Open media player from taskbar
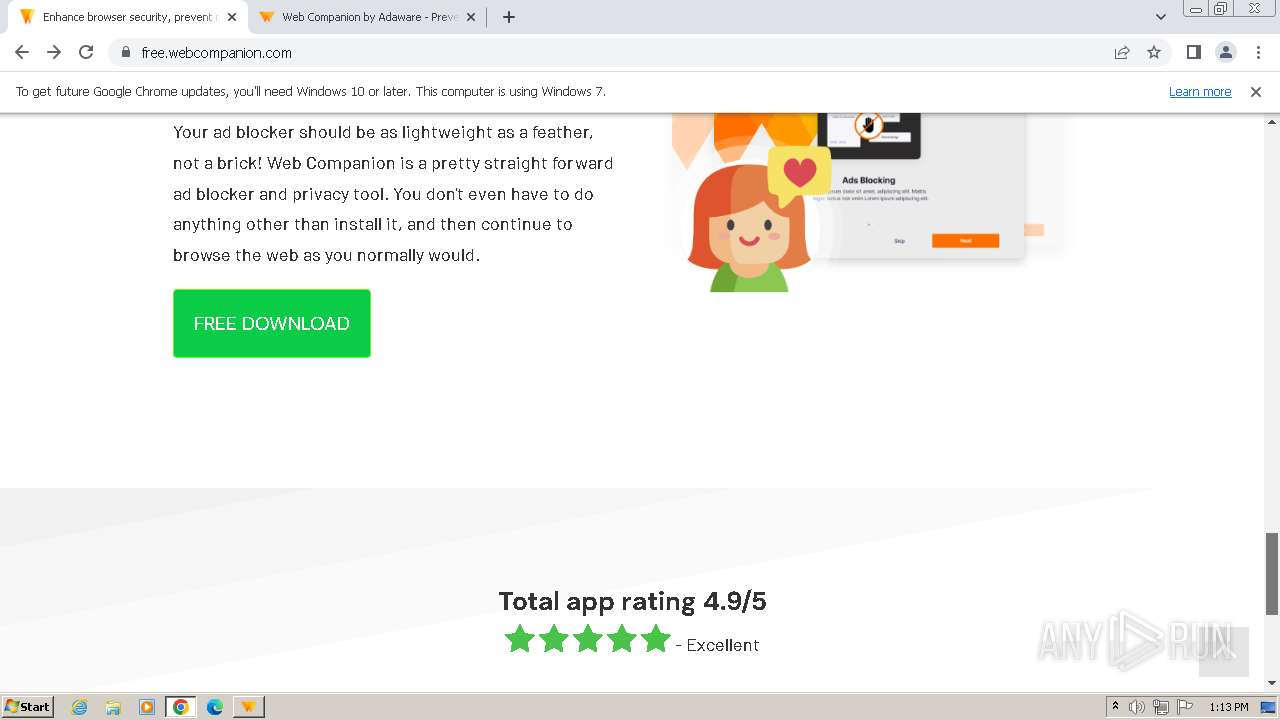The width and height of the screenshot is (1280, 720). pos(147,707)
